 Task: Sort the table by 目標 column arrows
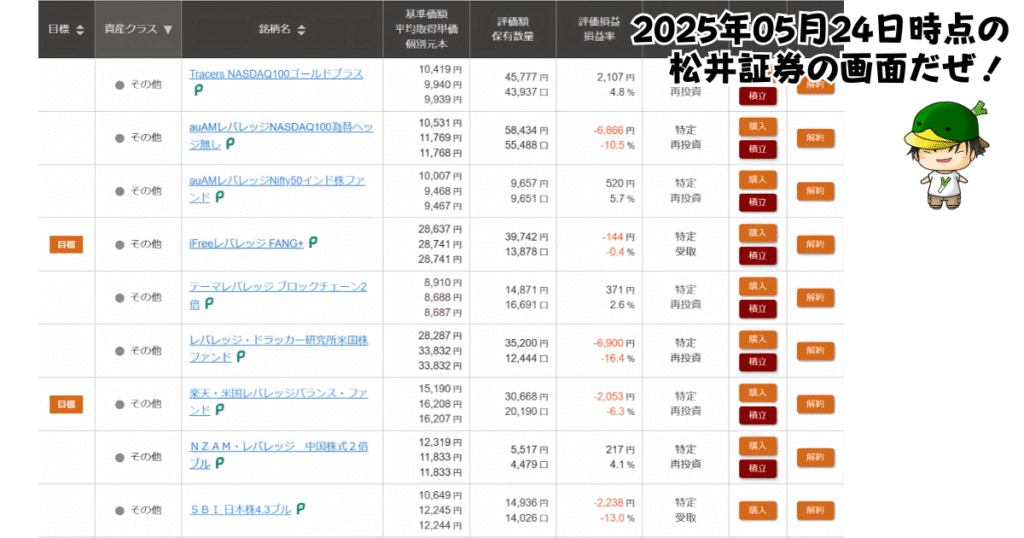(80, 29)
